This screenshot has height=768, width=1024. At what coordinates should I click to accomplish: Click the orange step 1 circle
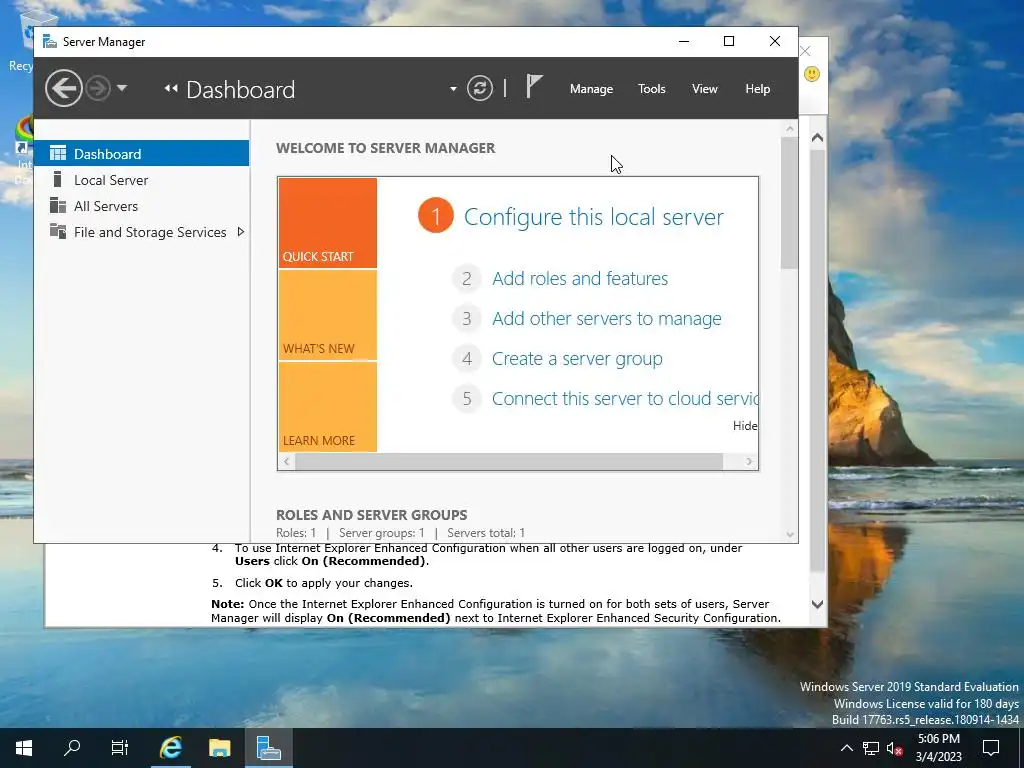[436, 216]
